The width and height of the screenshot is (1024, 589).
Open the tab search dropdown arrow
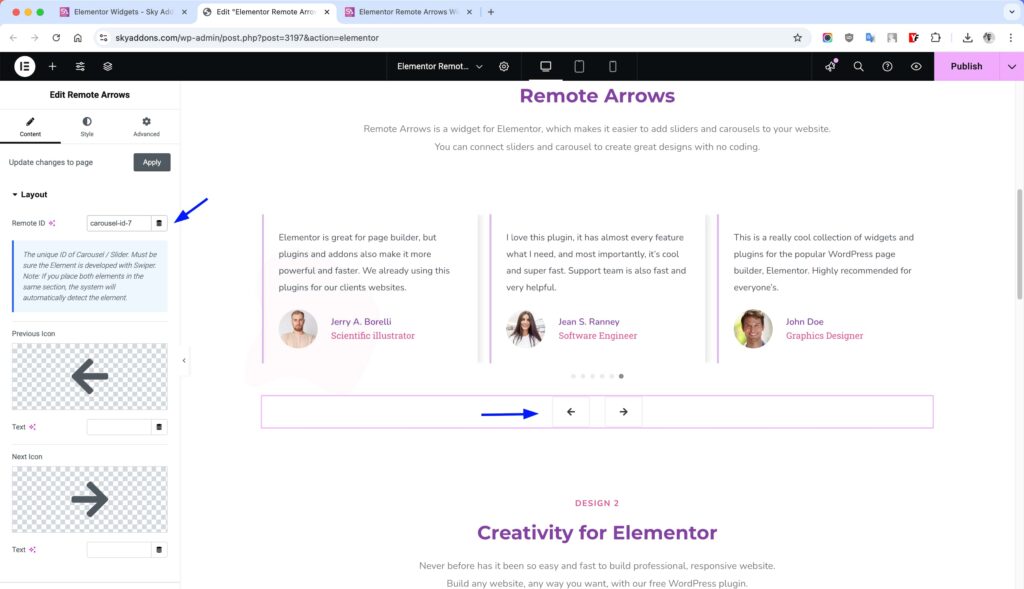click(x=1012, y=12)
